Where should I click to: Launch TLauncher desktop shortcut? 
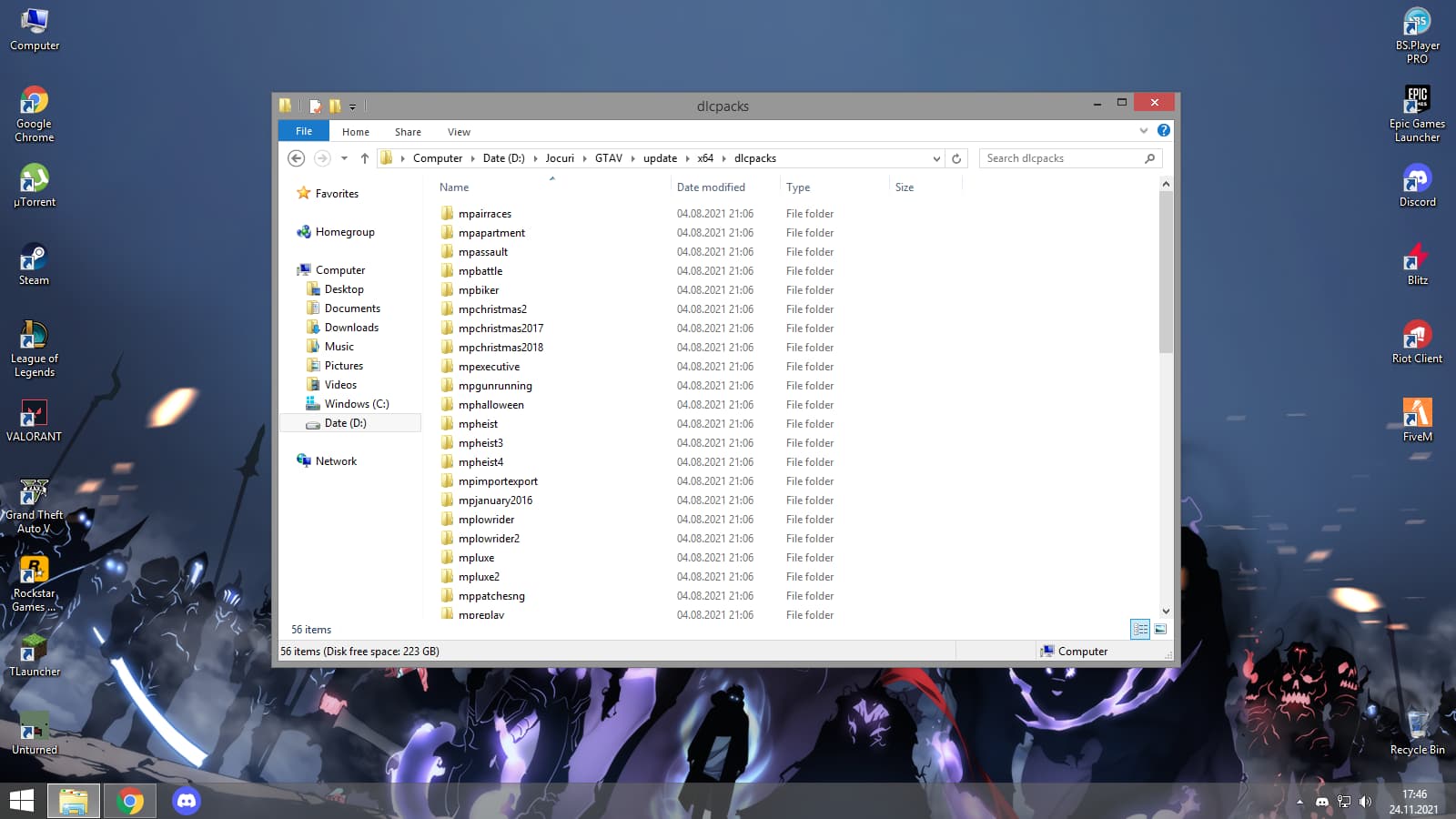coord(34,655)
